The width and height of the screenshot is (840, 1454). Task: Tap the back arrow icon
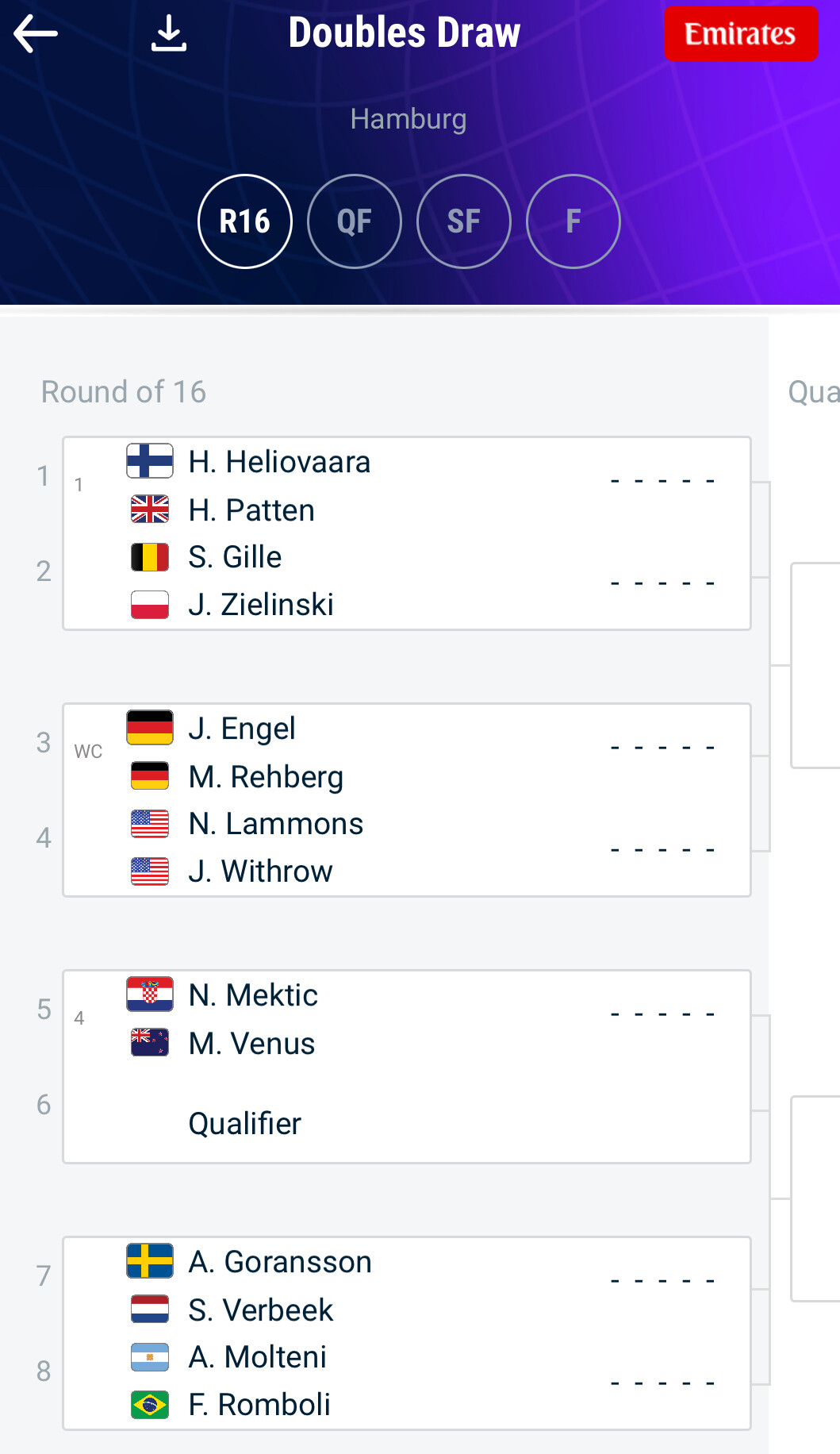(x=36, y=34)
